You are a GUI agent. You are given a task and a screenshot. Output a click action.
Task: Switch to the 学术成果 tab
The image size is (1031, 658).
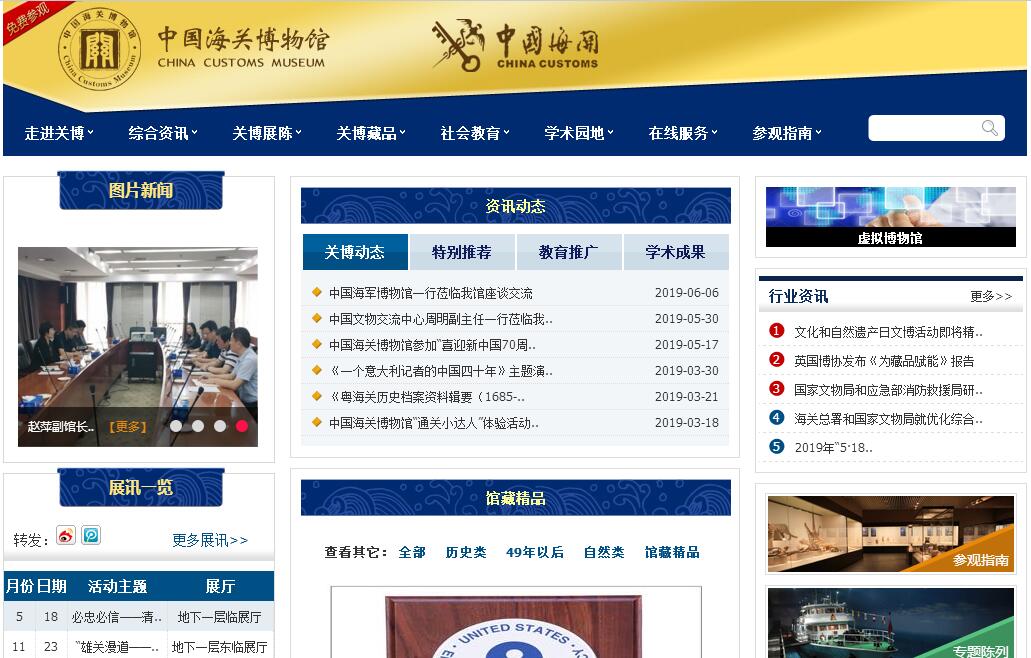(675, 252)
